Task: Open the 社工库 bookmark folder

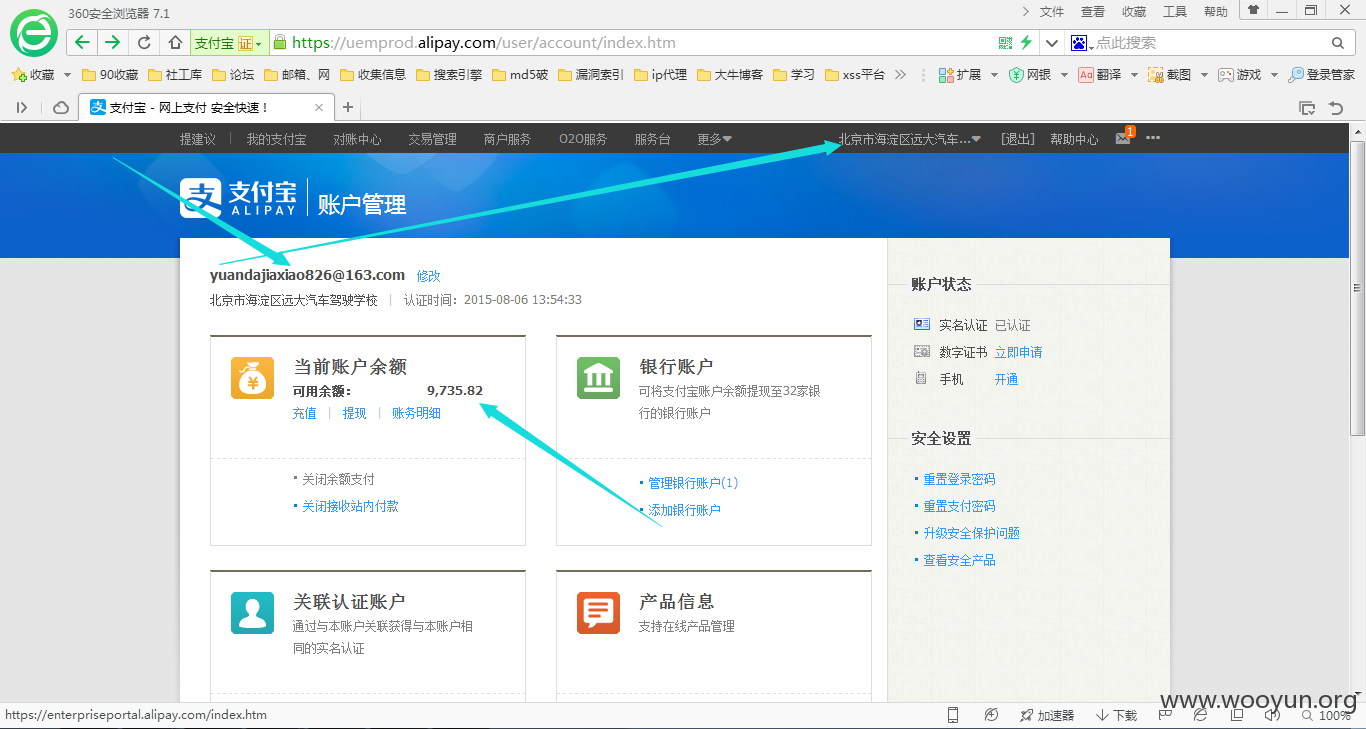Action: pyautogui.click(x=175, y=74)
